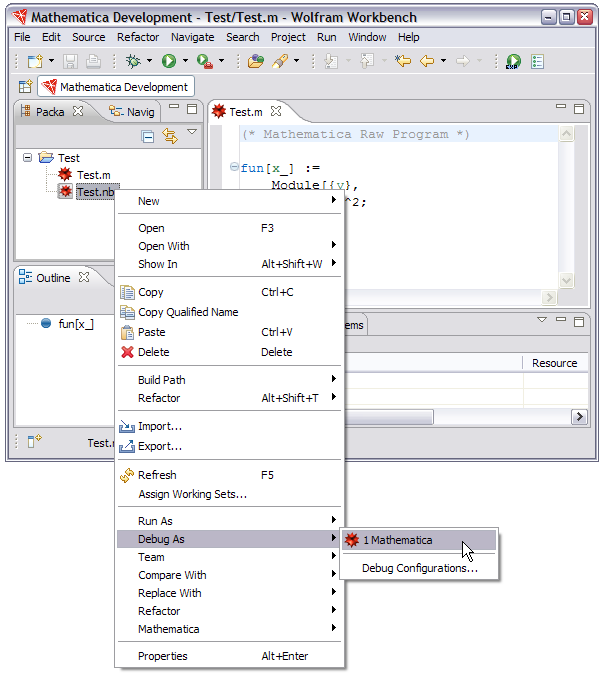Choose Debug Configurations... in submenu
The image size is (602, 675).
[419, 568]
